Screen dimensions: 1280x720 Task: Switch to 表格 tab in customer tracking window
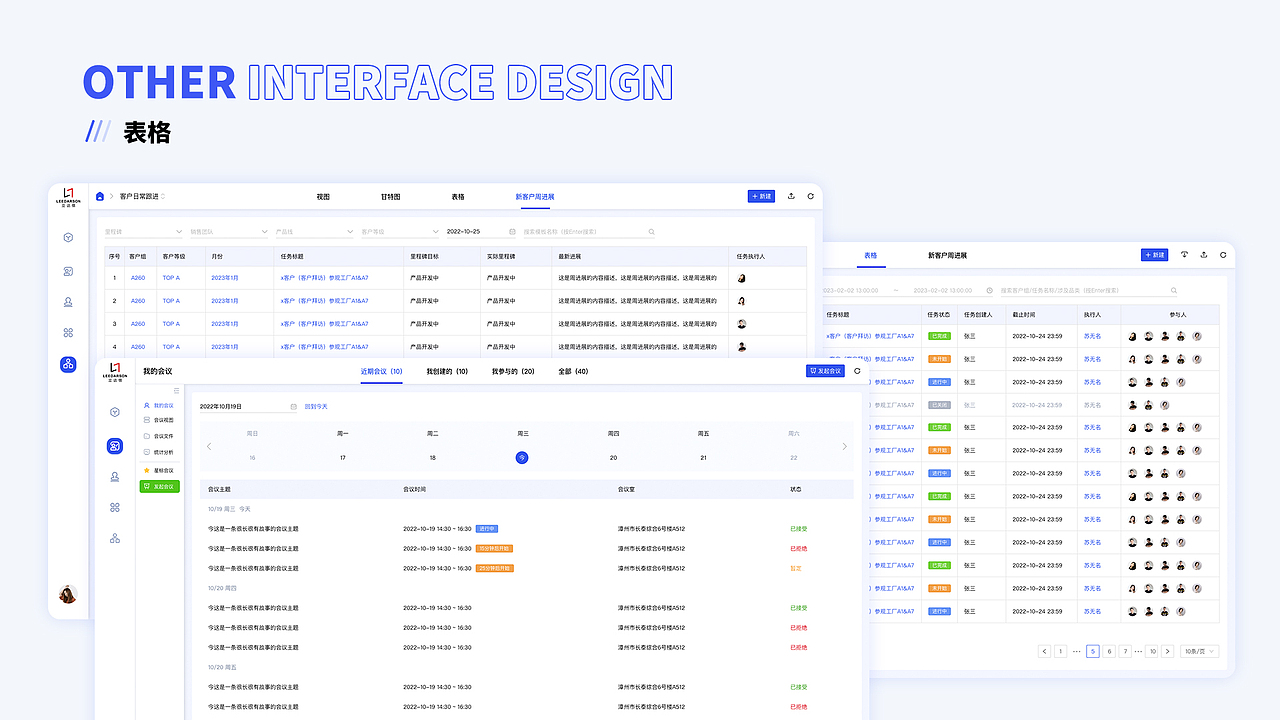click(458, 197)
